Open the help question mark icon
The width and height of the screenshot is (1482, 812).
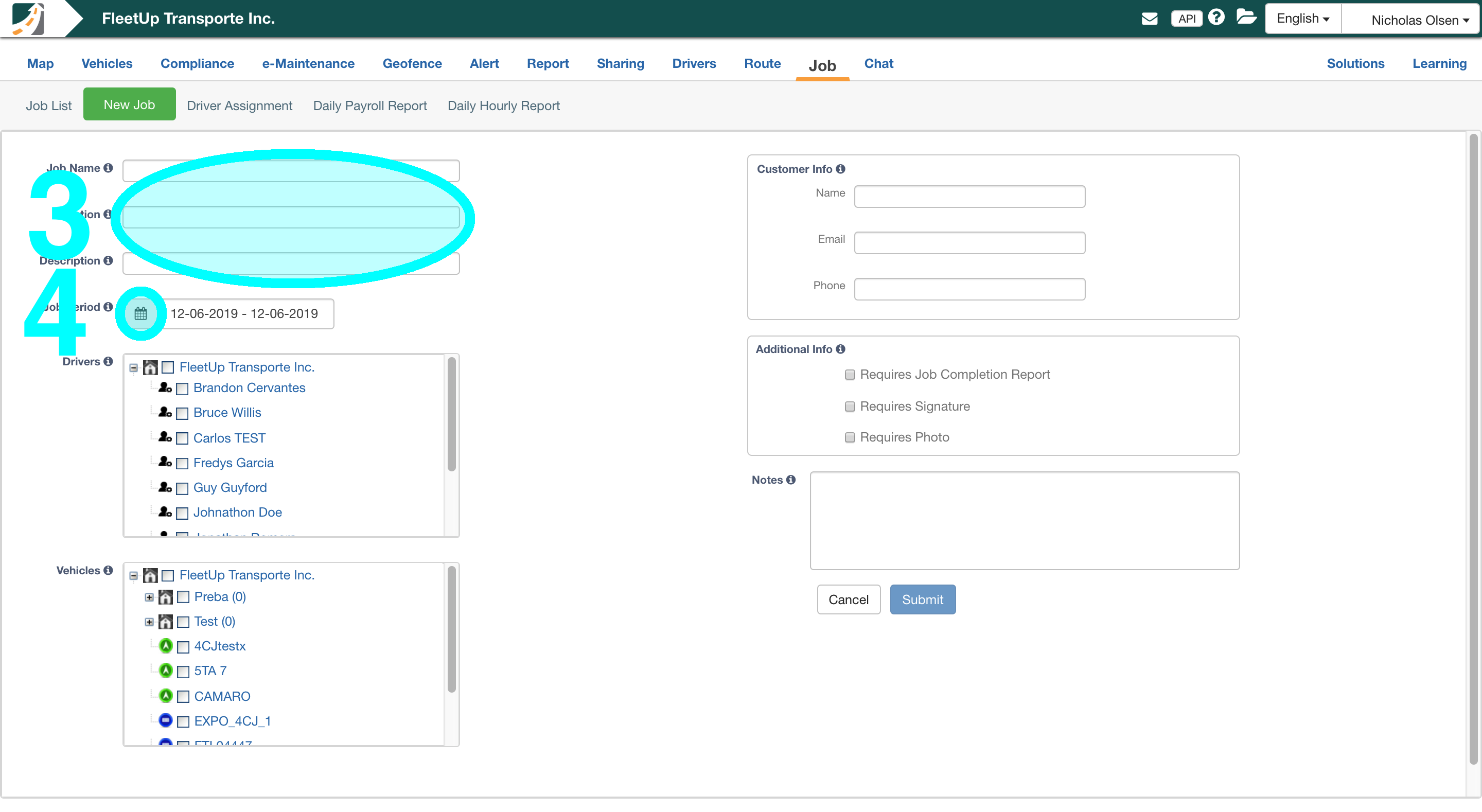tap(1216, 17)
